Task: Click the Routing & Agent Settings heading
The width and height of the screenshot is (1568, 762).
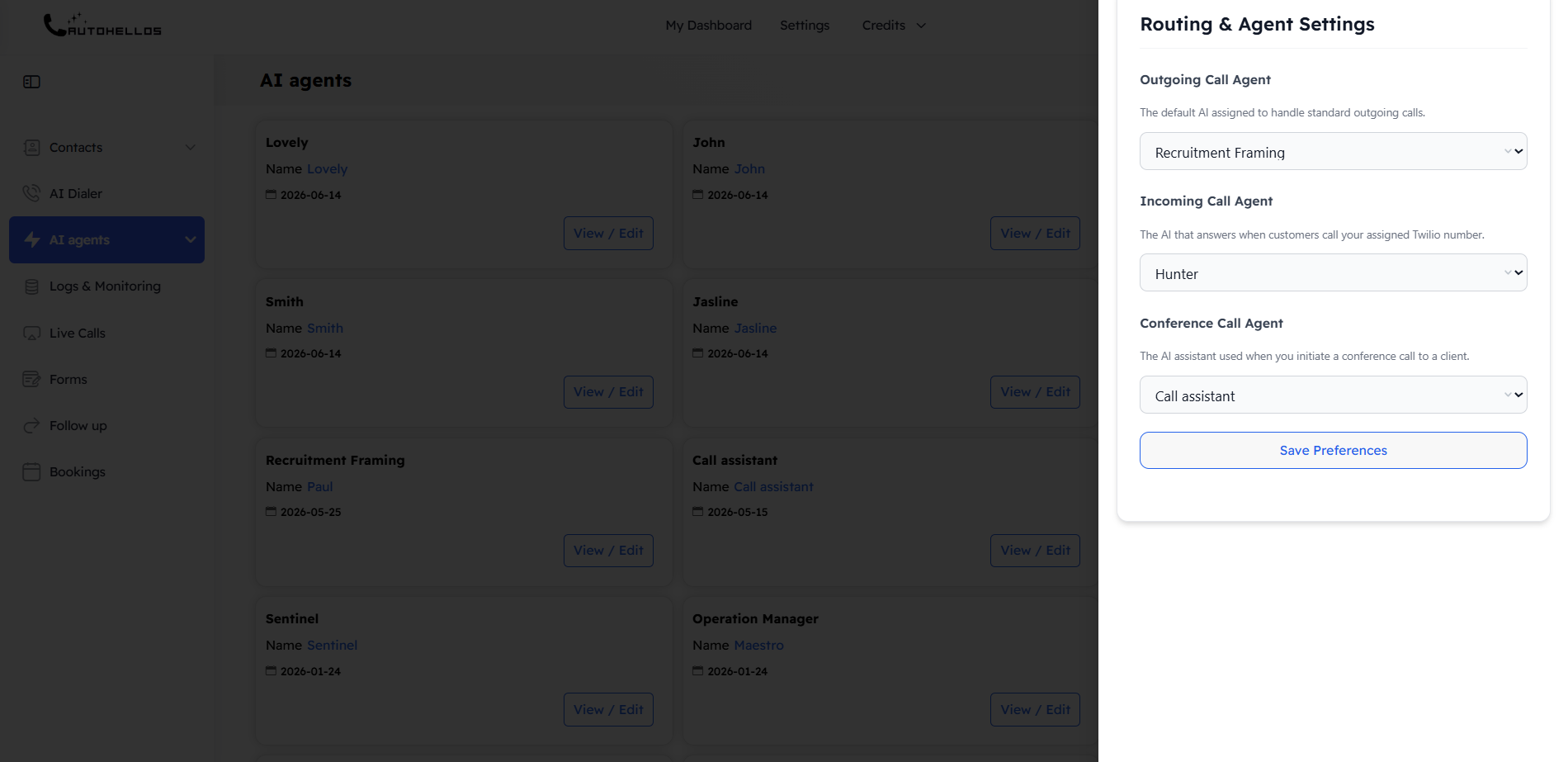Action: (x=1257, y=25)
